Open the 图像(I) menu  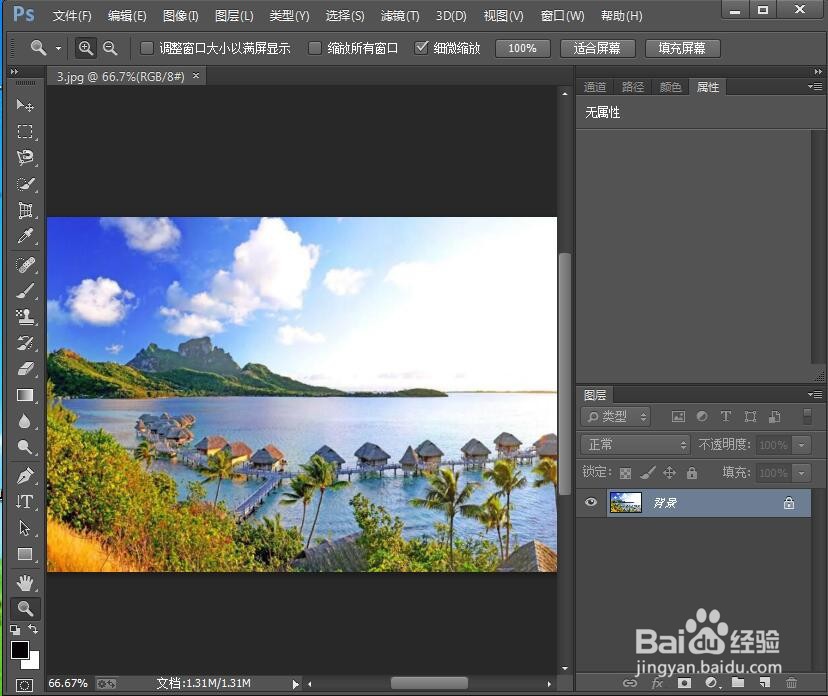click(x=181, y=16)
